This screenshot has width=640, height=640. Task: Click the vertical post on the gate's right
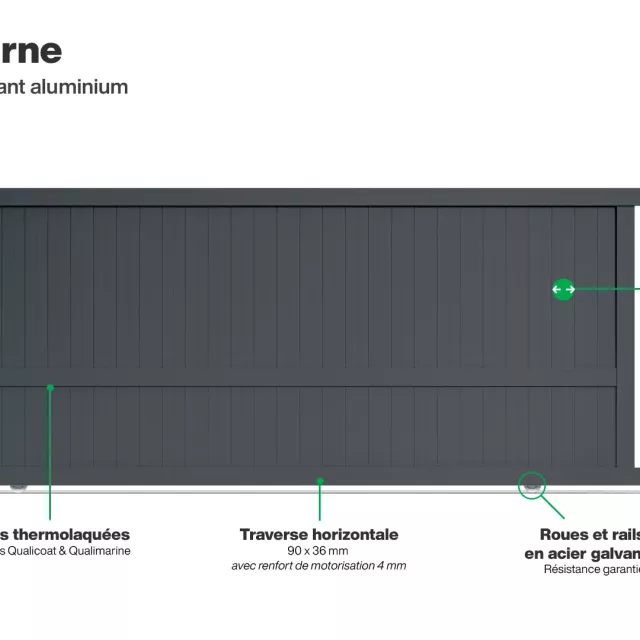coord(625,330)
